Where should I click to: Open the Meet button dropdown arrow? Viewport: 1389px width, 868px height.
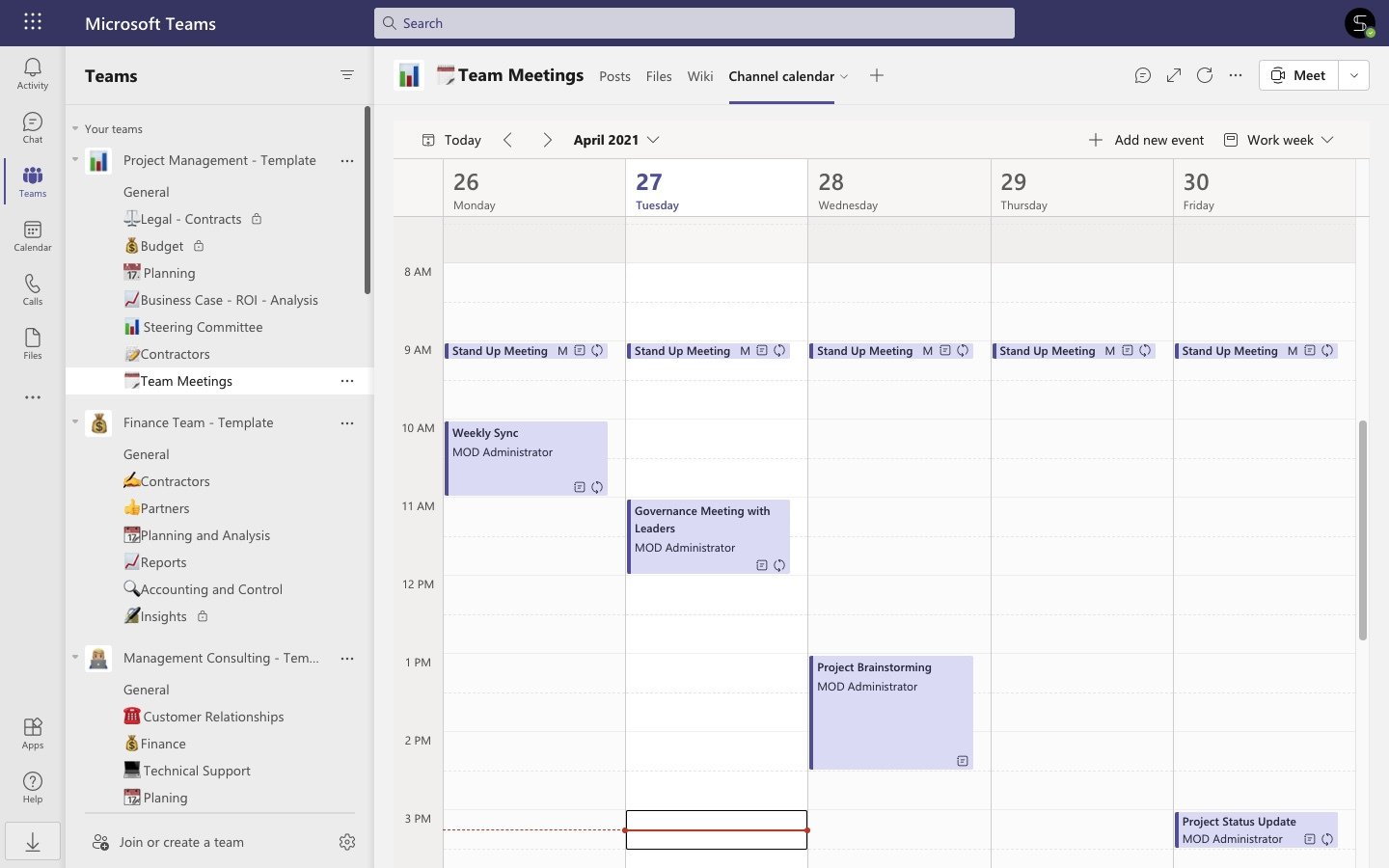(1354, 75)
